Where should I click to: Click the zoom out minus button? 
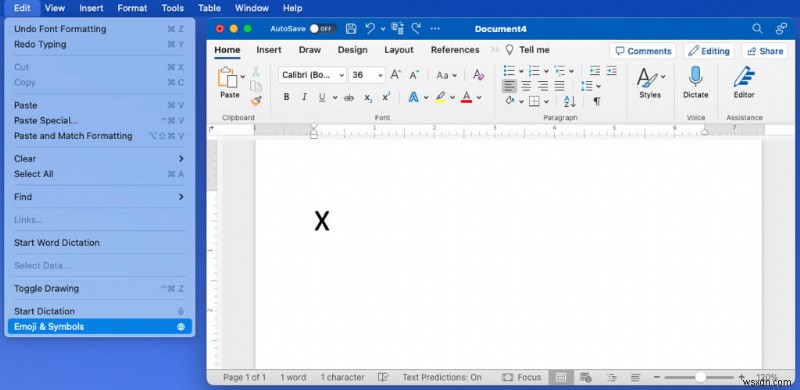coord(658,377)
